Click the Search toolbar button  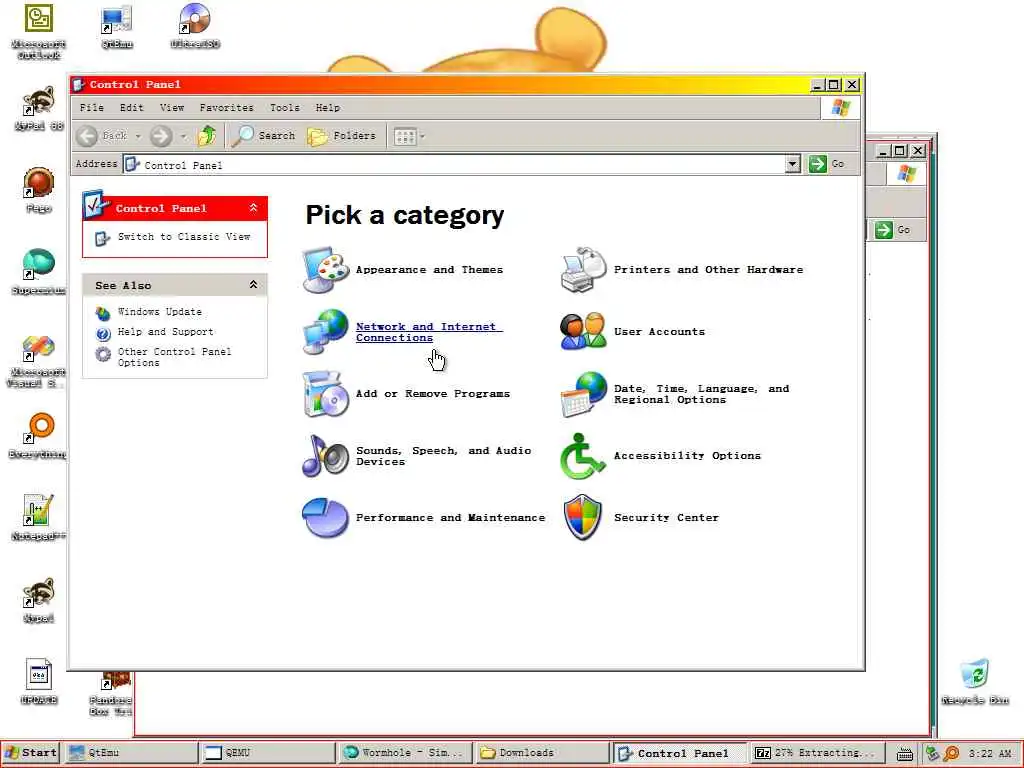tap(264, 136)
